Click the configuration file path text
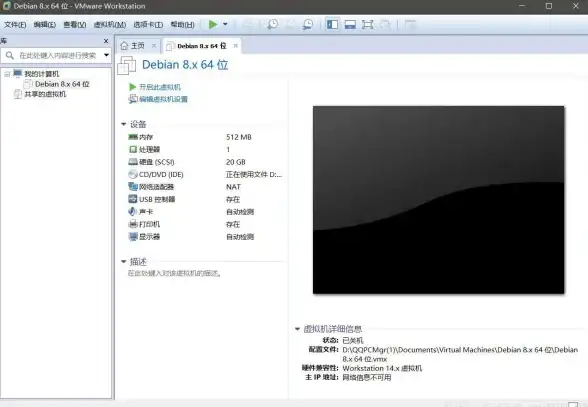This screenshot has height=407, width=588. (x=460, y=354)
